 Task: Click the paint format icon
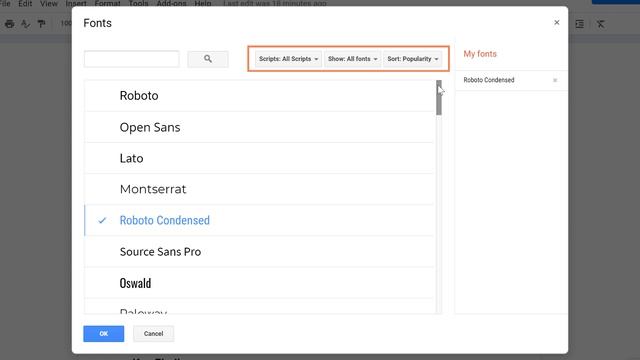[41, 24]
